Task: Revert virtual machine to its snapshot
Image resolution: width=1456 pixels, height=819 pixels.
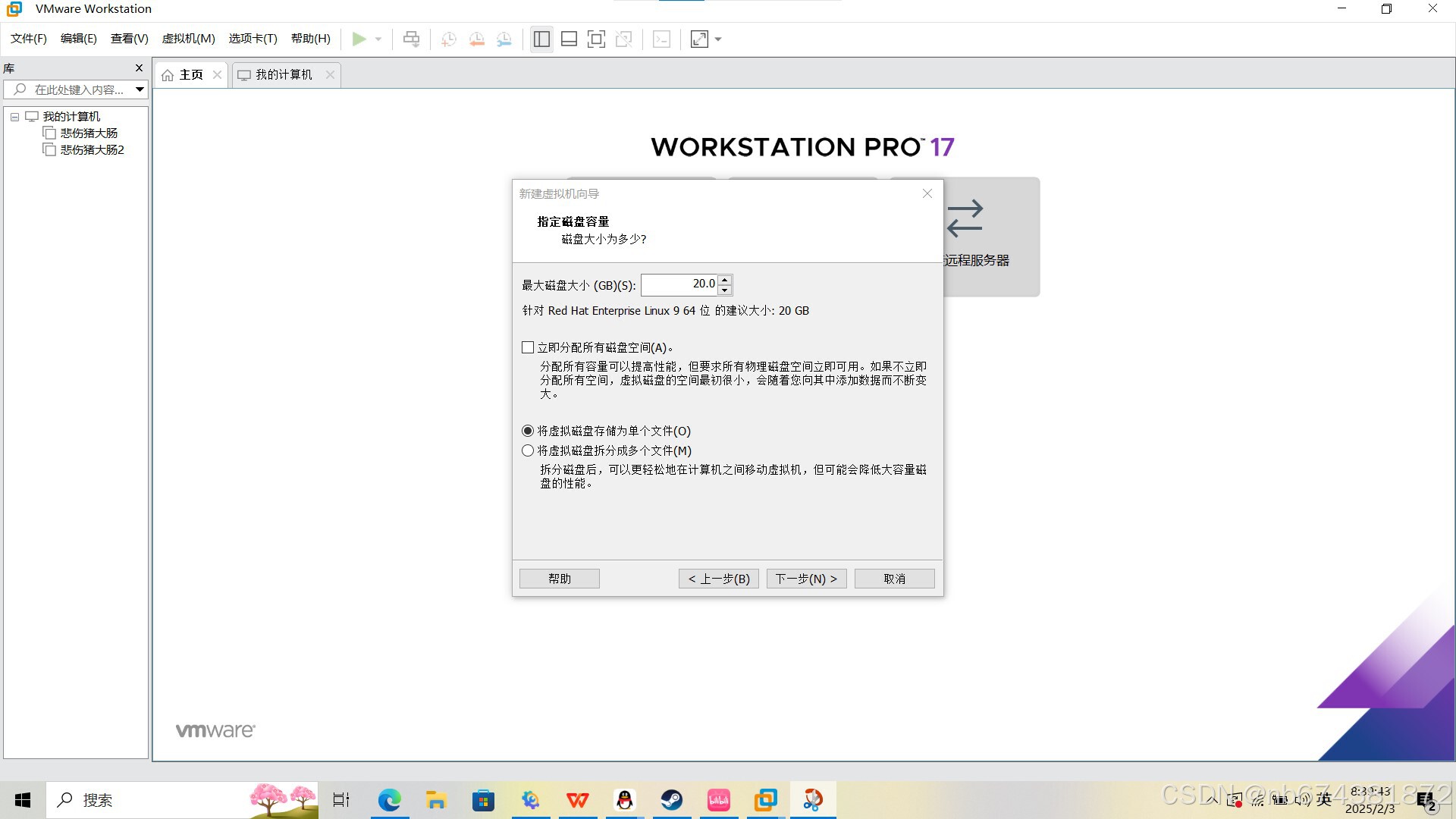Action: (x=476, y=39)
